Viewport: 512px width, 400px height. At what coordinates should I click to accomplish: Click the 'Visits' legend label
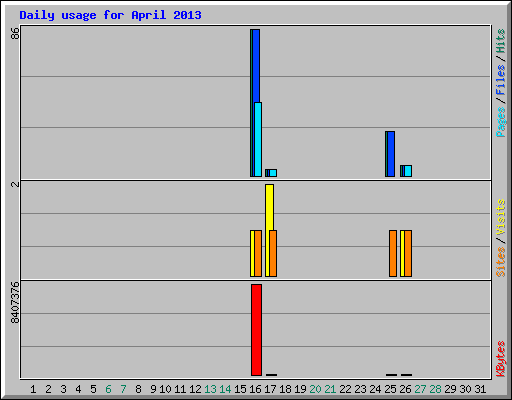[x=501, y=218]
